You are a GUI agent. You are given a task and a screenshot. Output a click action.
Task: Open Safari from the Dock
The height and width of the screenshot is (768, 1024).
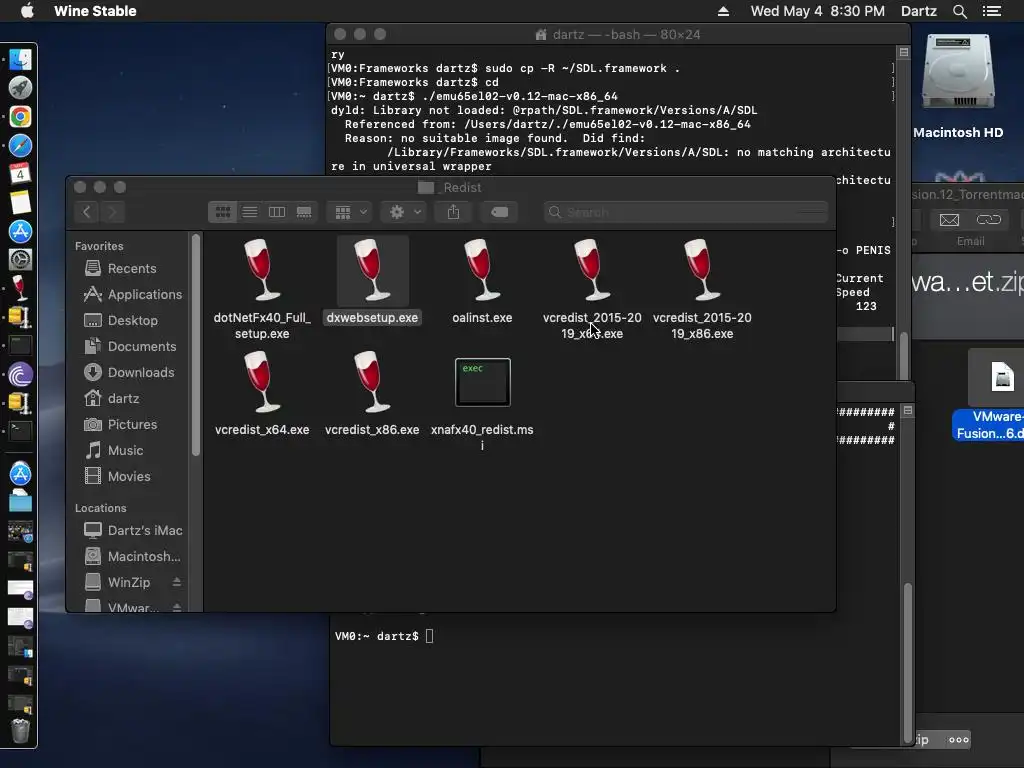coord(20,146)
